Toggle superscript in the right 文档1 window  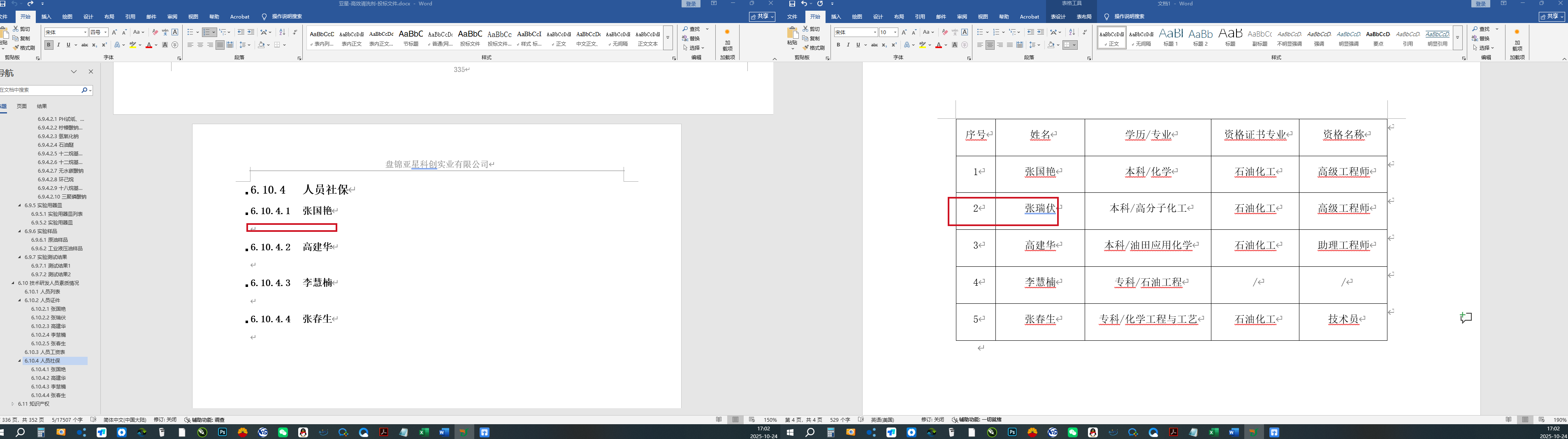pyautogui.click(x=893, y=45)
